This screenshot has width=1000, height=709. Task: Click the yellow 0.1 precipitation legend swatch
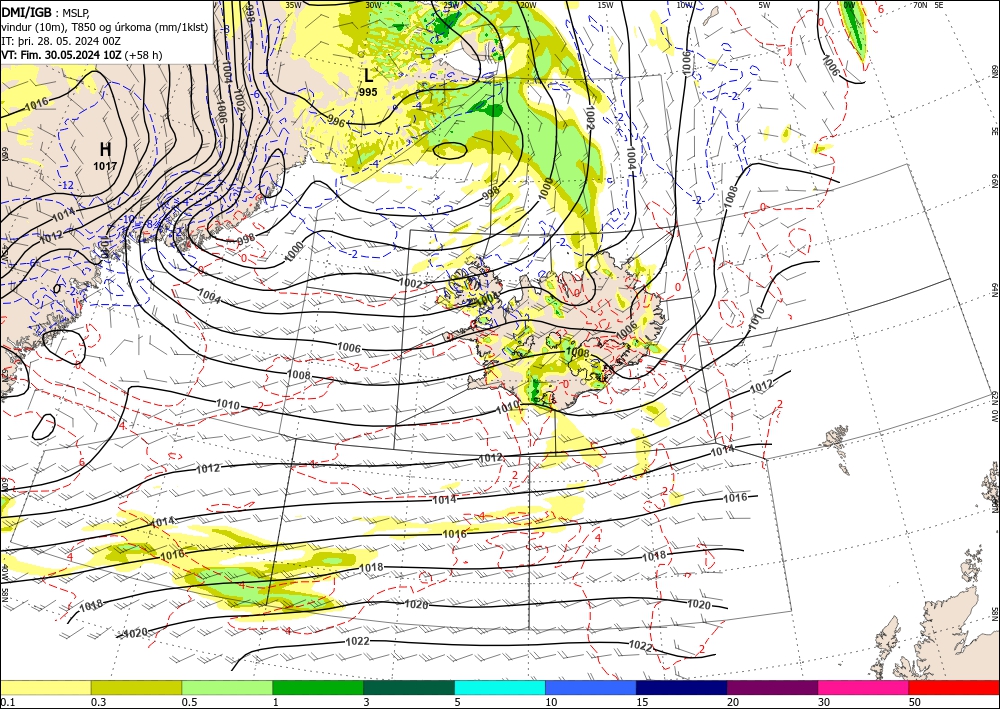point(45,687)
